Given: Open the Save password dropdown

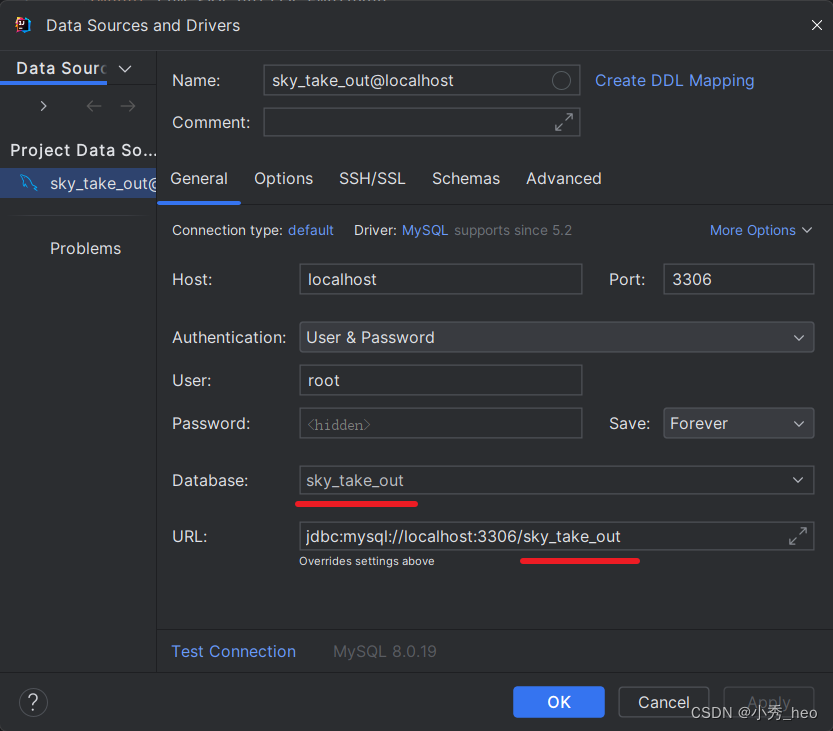Looking at the screenshot, I should (738, 423).
